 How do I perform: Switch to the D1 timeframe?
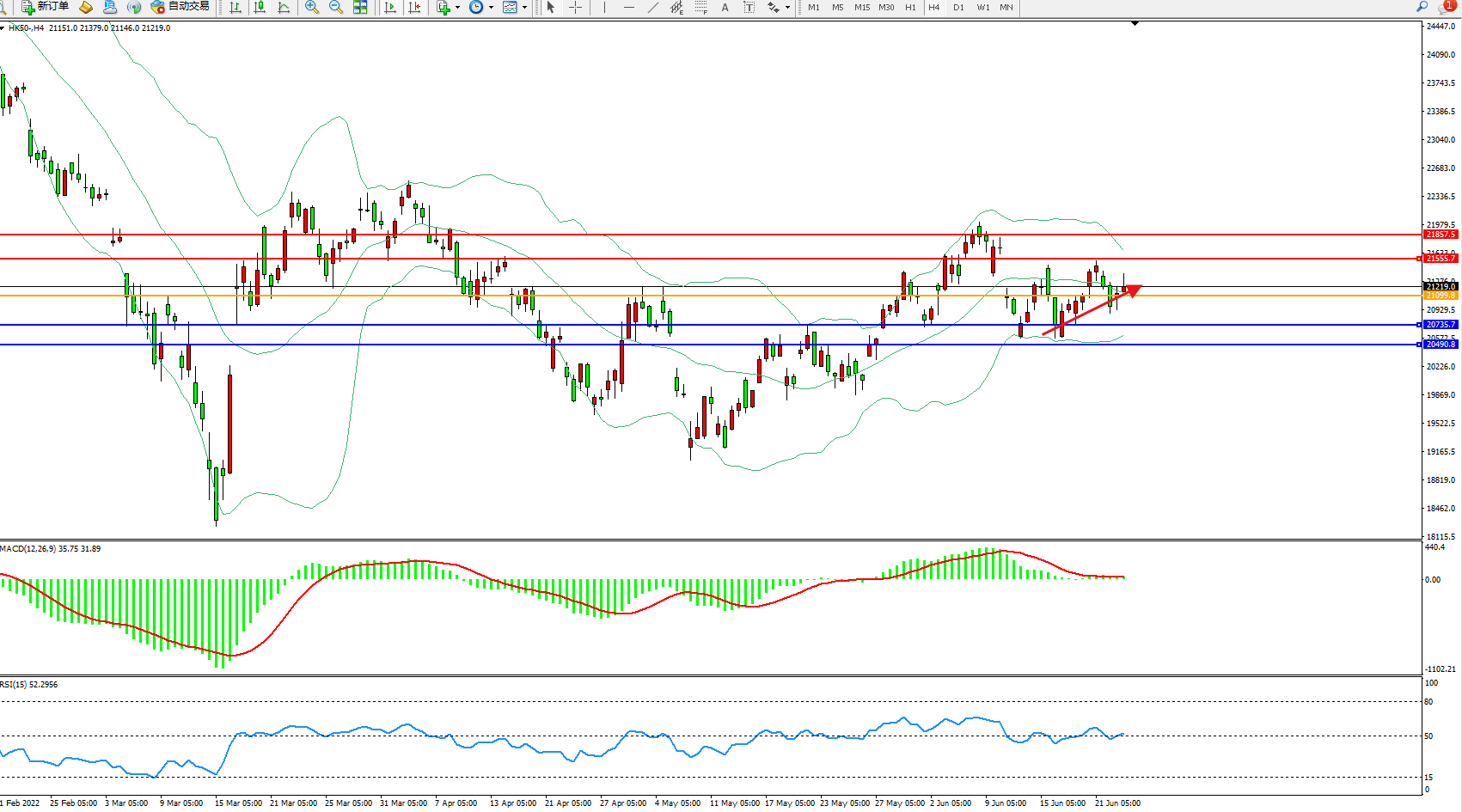tap(958, 7)
